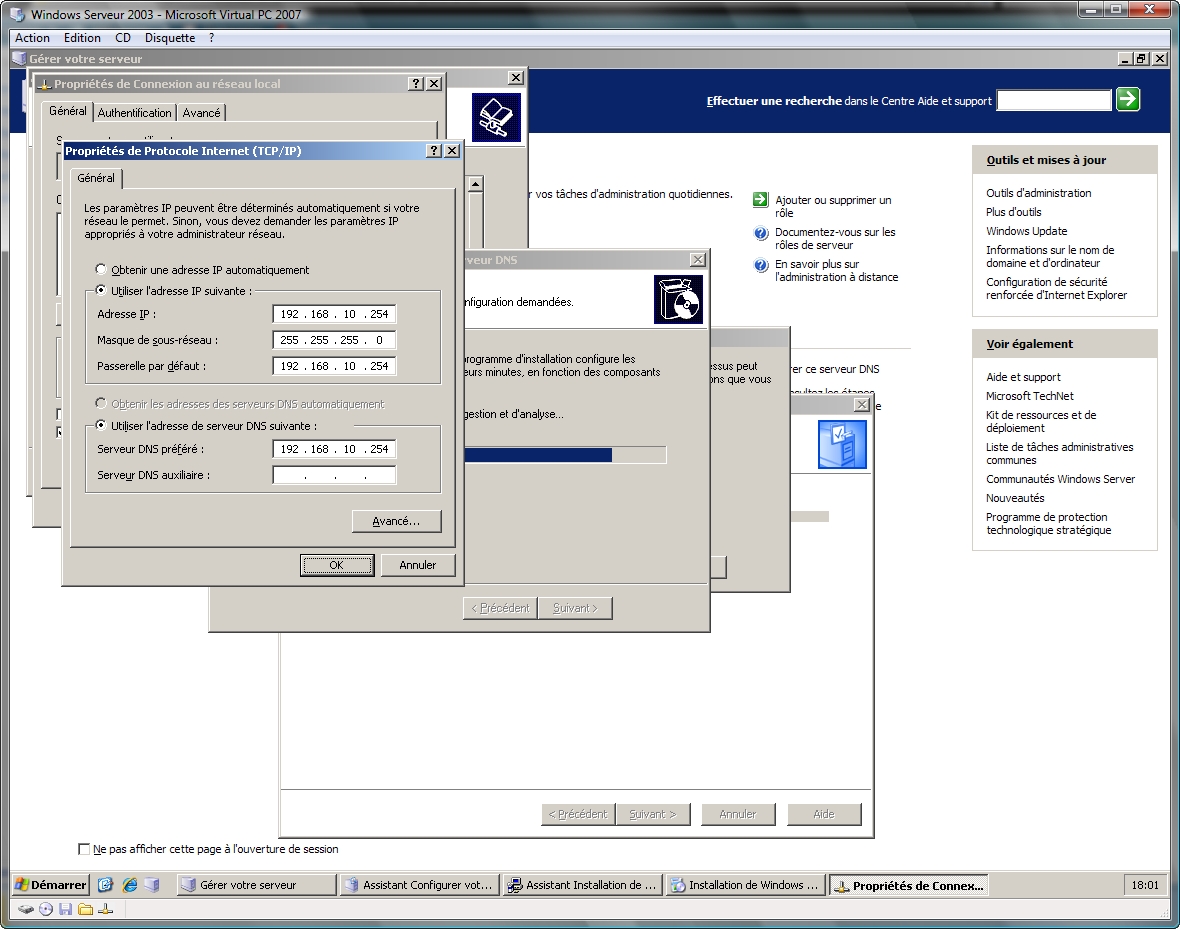Click the Passerelle par défaut field
The width and height of the screenshot is (1180, 929).
(x=334, y=366)
